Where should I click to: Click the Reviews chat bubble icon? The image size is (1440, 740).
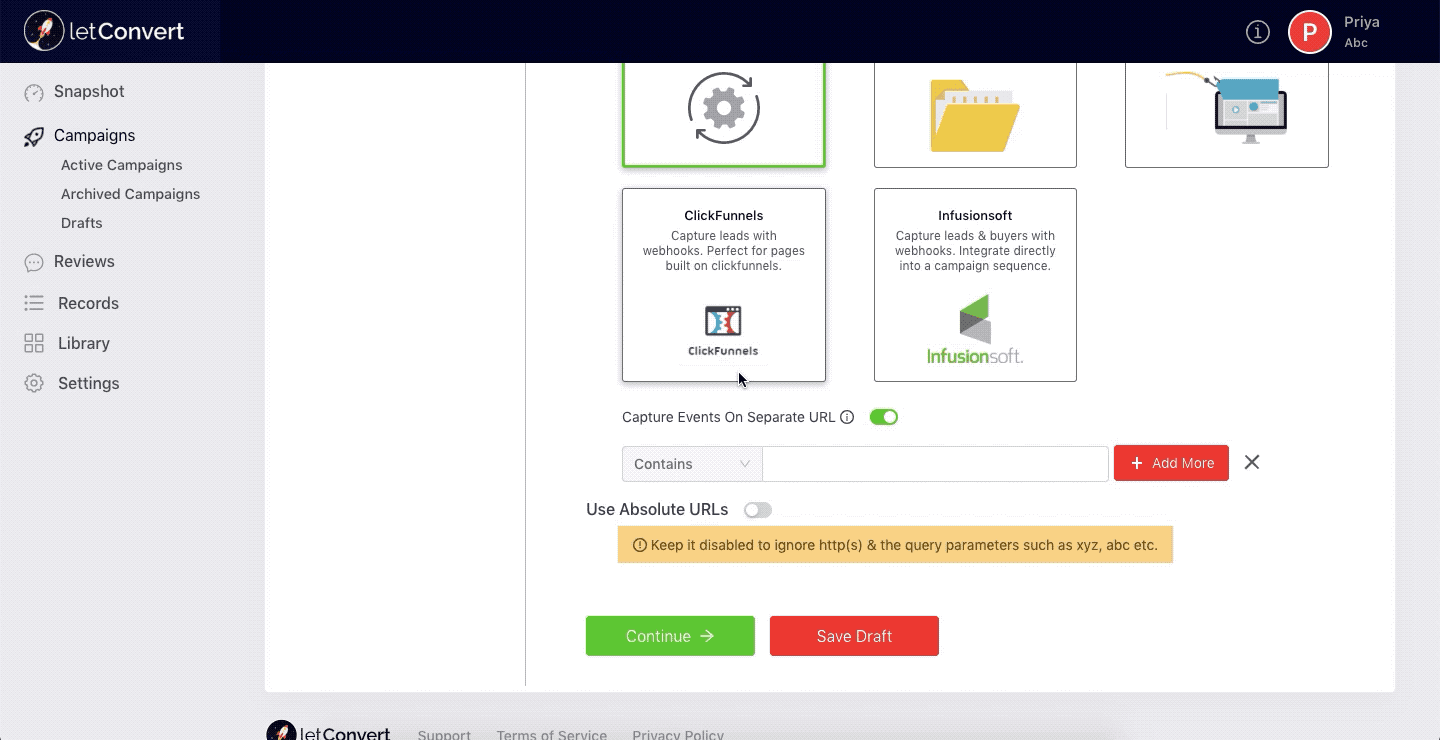pyautogui.click(x=34, y=262)
